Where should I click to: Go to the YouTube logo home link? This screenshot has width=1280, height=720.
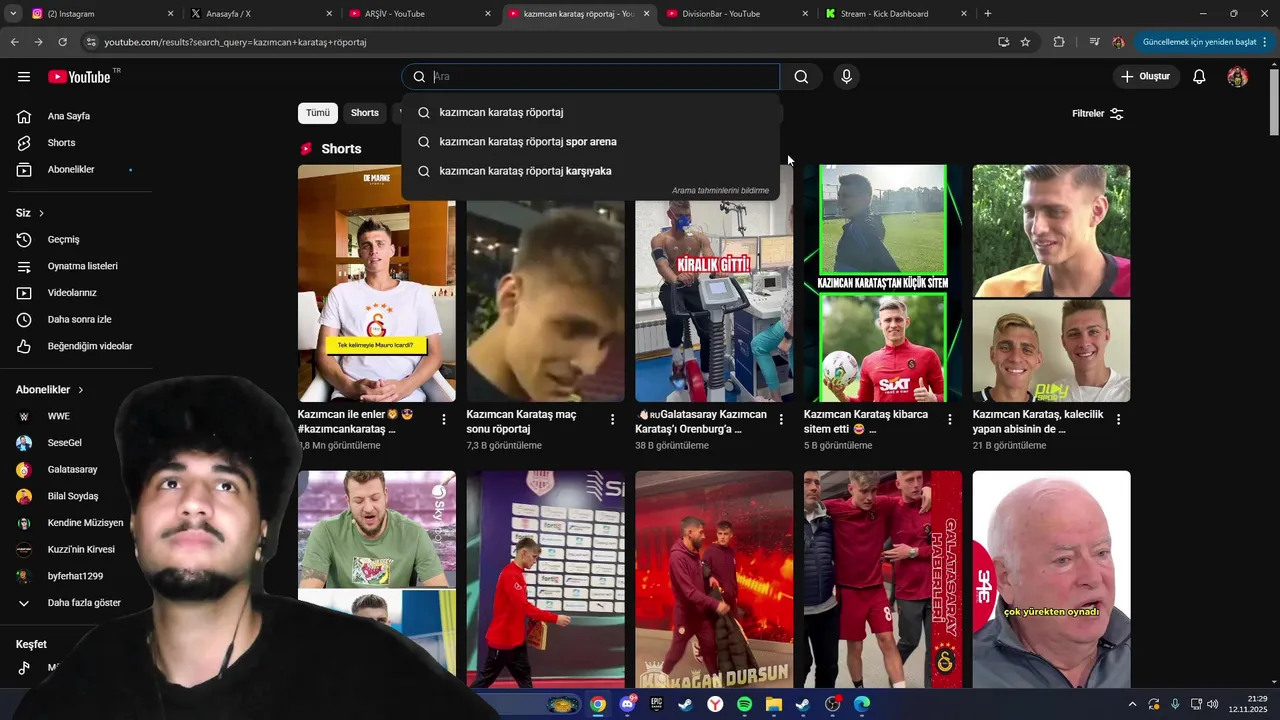coord(80,77)
